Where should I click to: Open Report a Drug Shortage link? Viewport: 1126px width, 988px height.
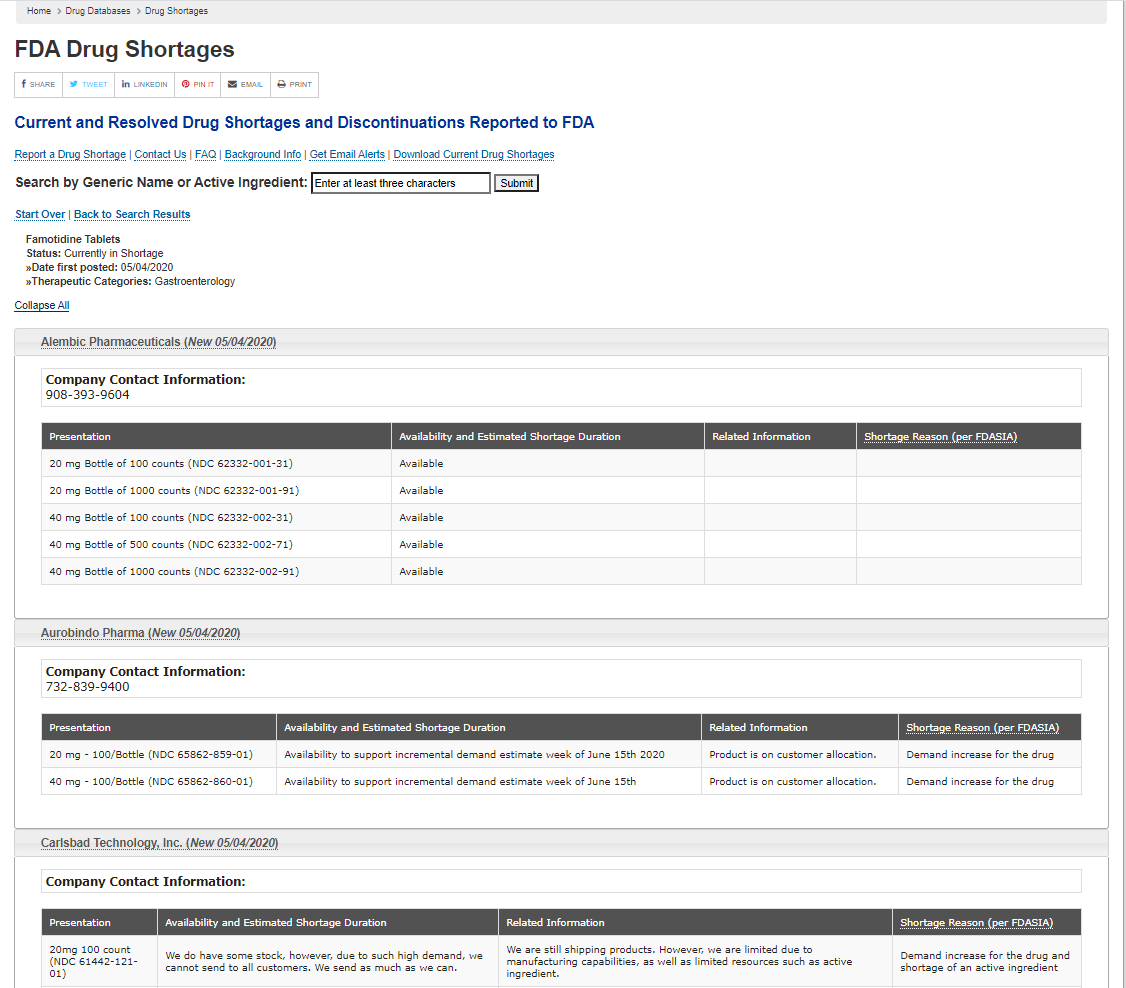(x=70, y=155)
